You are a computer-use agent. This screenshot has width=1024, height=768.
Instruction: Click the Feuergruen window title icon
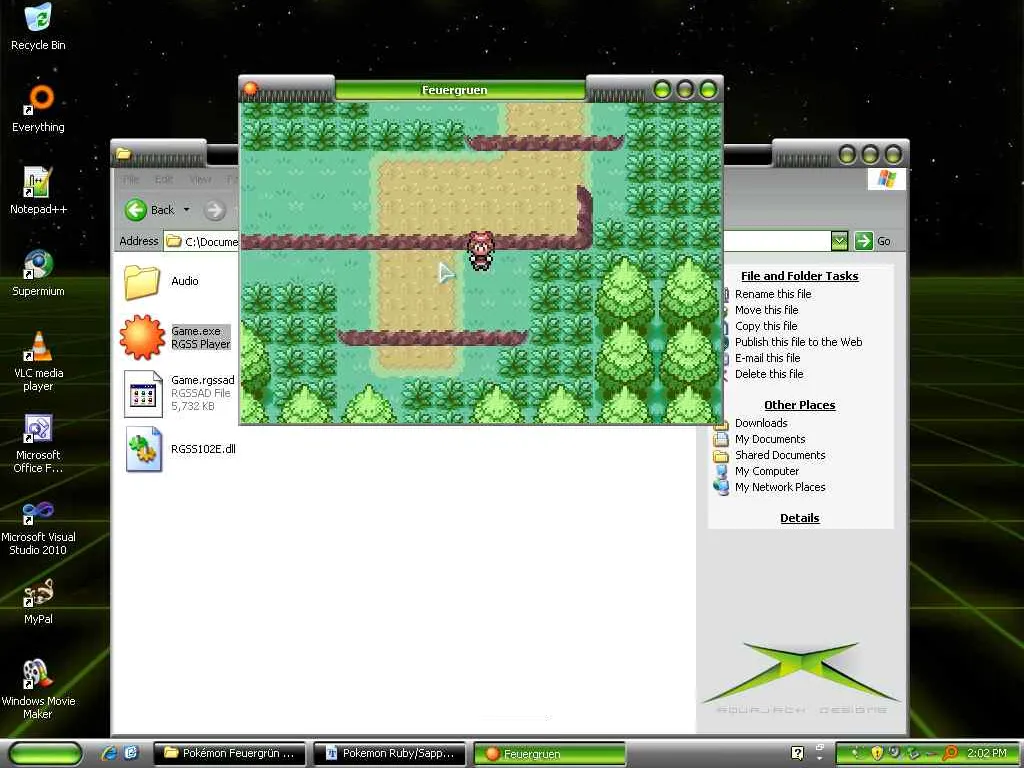250,88
